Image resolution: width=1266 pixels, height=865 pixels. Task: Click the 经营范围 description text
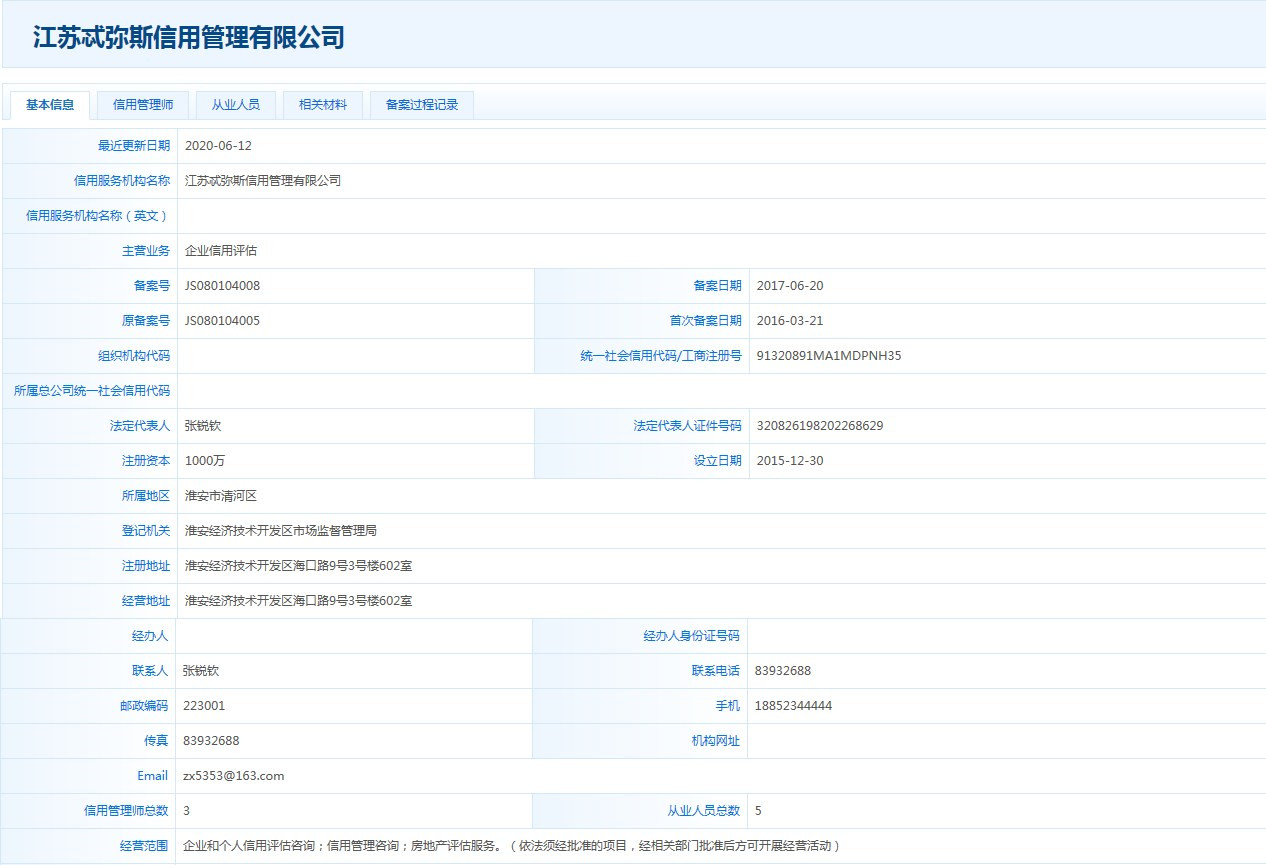[x=512, y=846]
